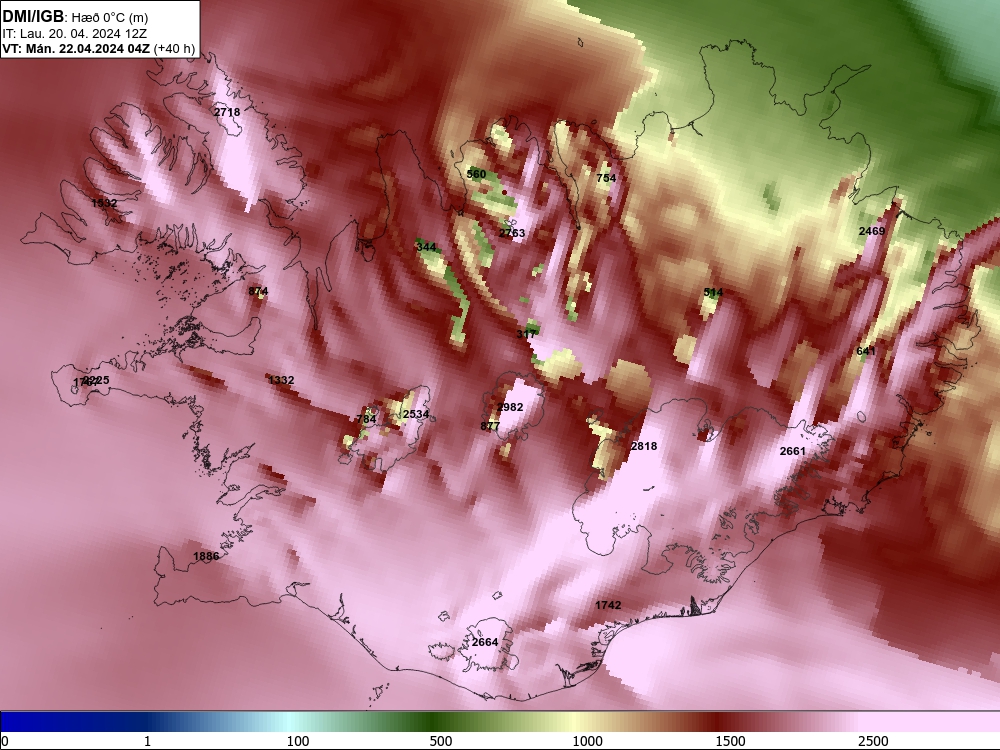Click the "Hæð 0°C (m)" header label

coord(108,17)
